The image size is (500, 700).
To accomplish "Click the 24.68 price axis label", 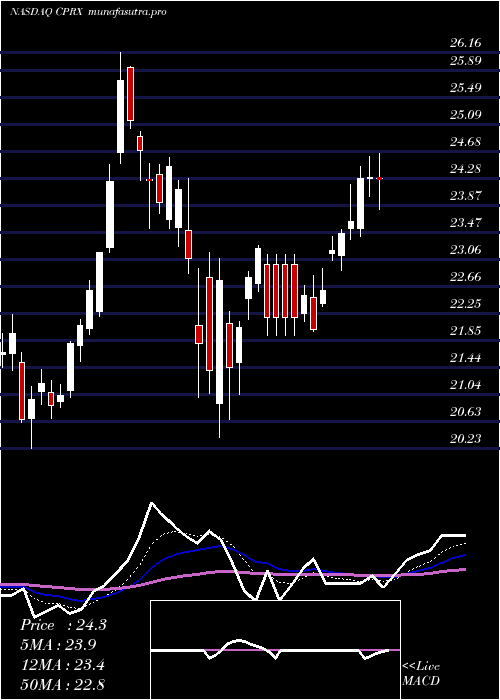I will (466, 142).
